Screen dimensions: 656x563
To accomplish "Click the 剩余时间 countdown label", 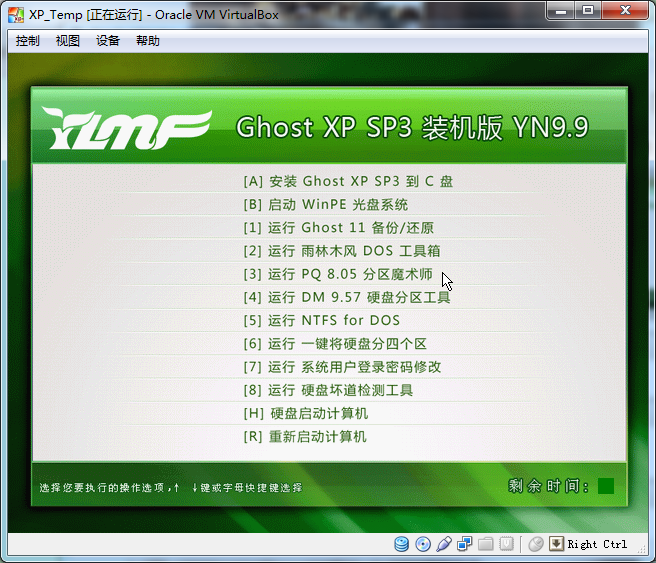I will click(x=548, y=486).
